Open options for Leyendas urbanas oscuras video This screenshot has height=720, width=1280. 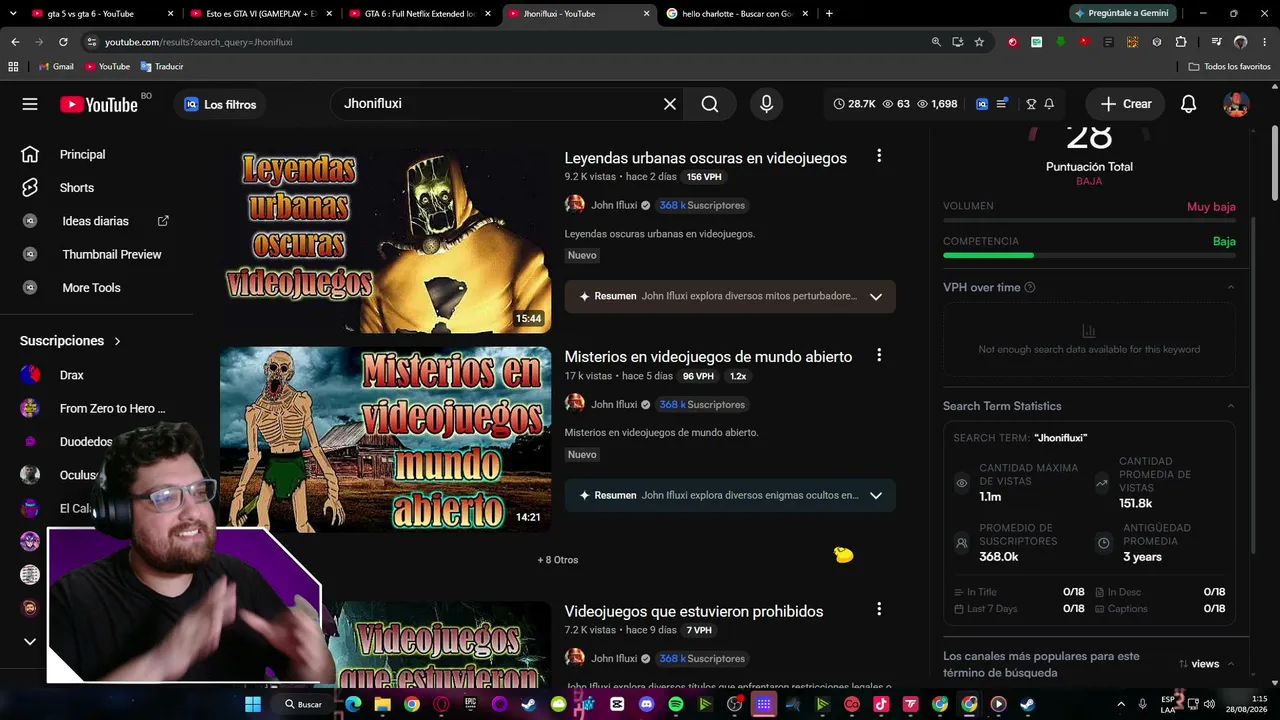point(879,156)
